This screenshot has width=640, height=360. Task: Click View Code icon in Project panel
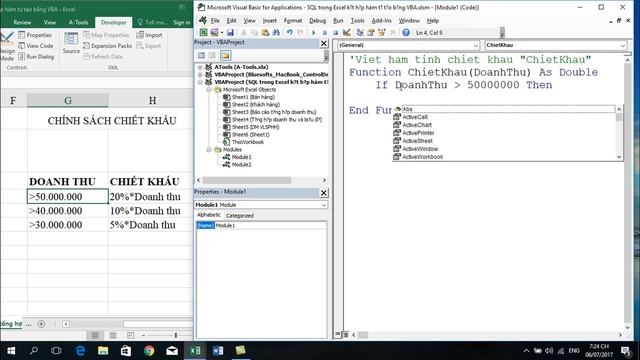click(201, 56)
